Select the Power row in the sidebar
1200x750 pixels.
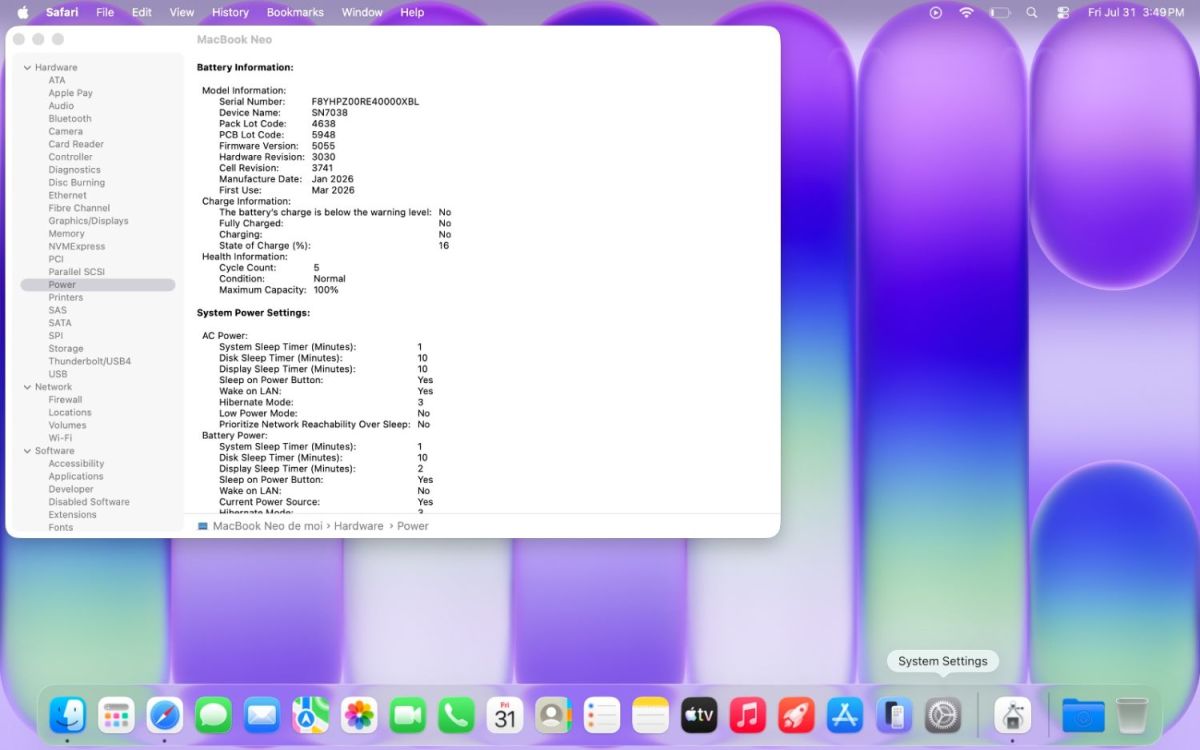tap(98, 285)
